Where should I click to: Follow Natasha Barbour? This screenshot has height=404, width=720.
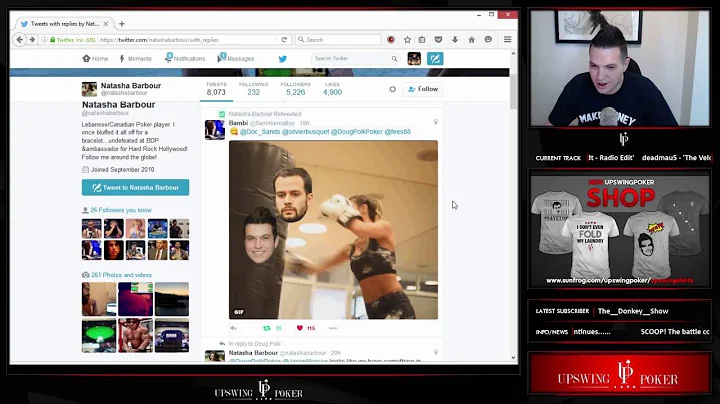(x=423, y=89)
